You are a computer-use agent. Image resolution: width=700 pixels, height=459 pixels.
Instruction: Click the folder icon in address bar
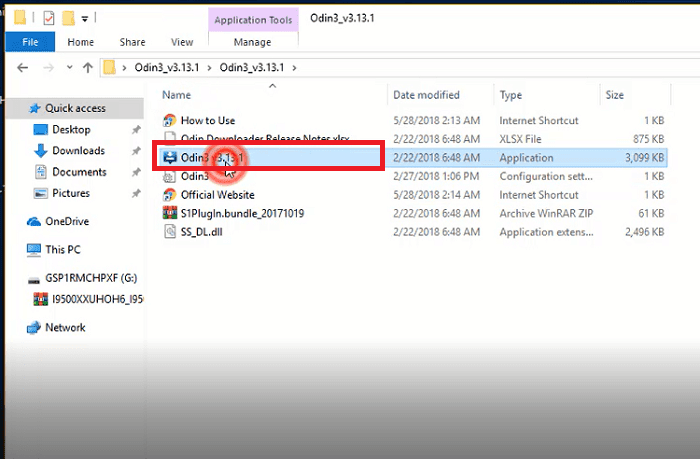pyautogui.click(x=109, y=67)
